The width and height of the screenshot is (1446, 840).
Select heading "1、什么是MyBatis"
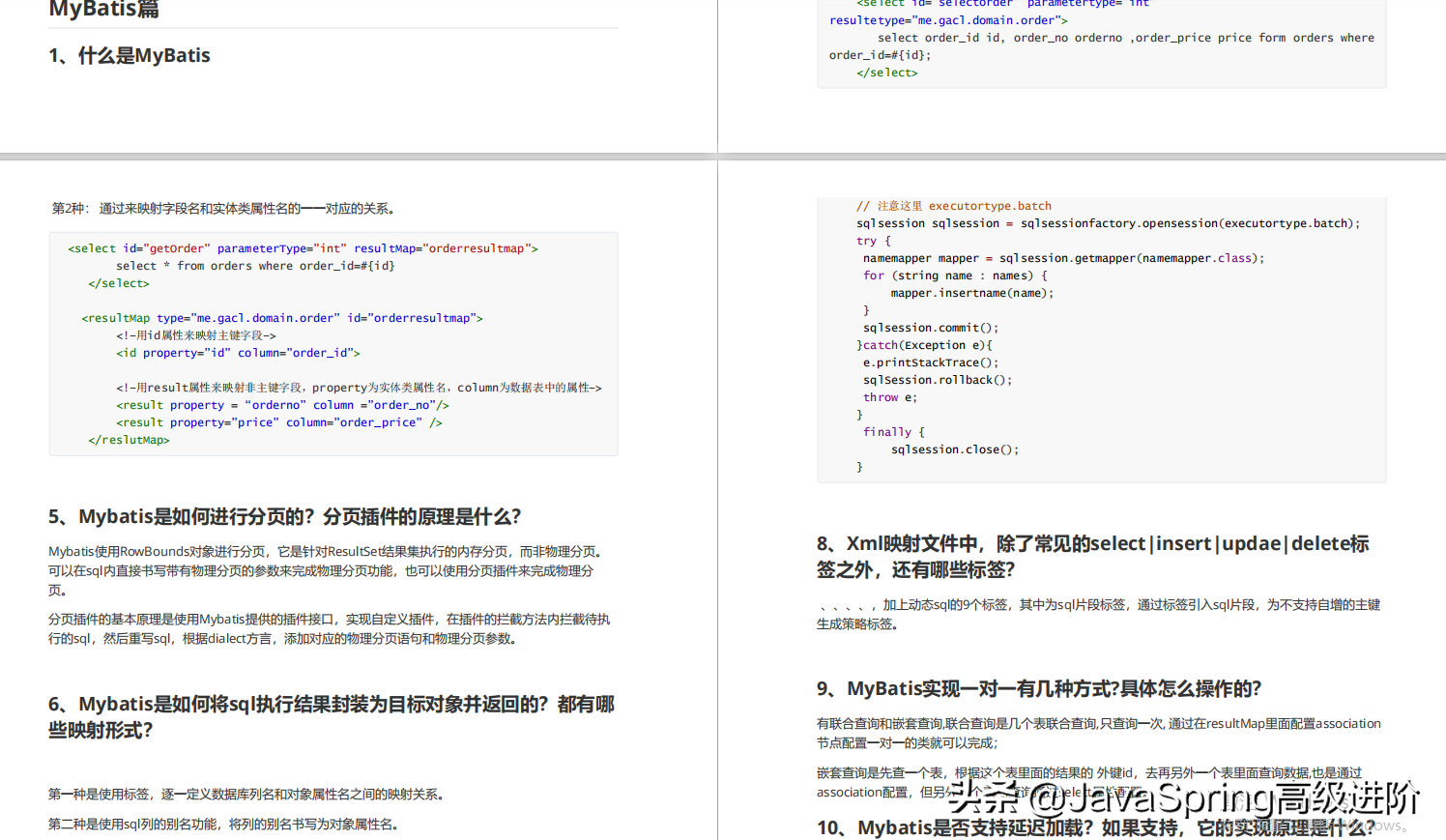tap(130, 55)
